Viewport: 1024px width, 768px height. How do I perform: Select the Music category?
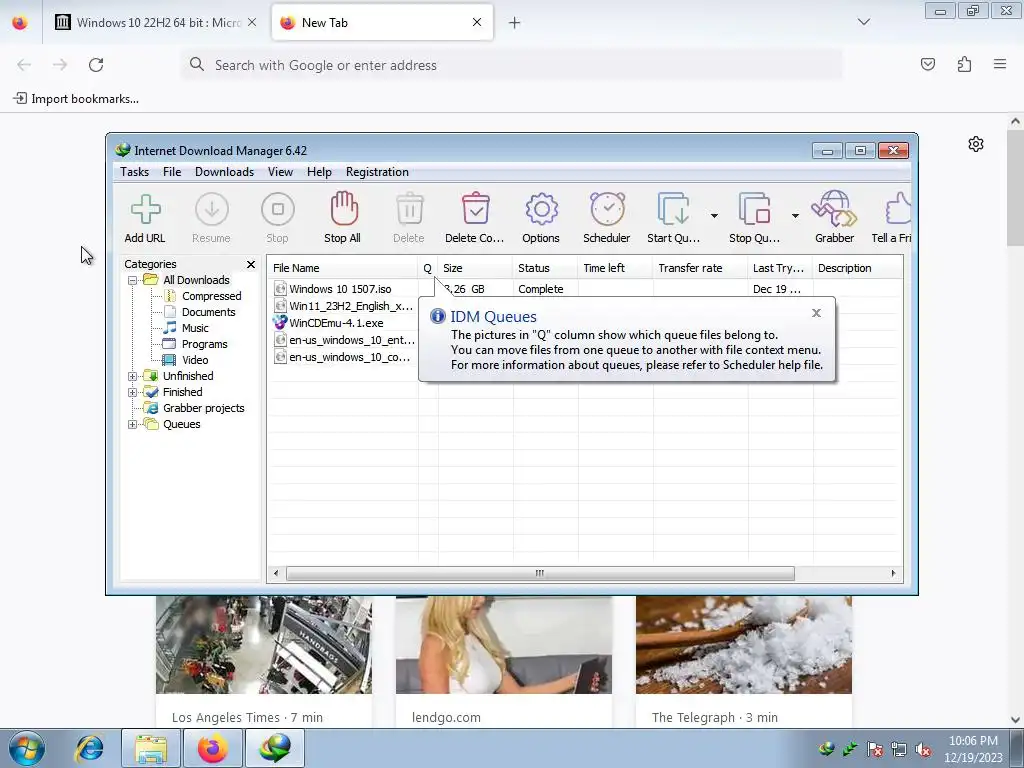pos(195,328)
